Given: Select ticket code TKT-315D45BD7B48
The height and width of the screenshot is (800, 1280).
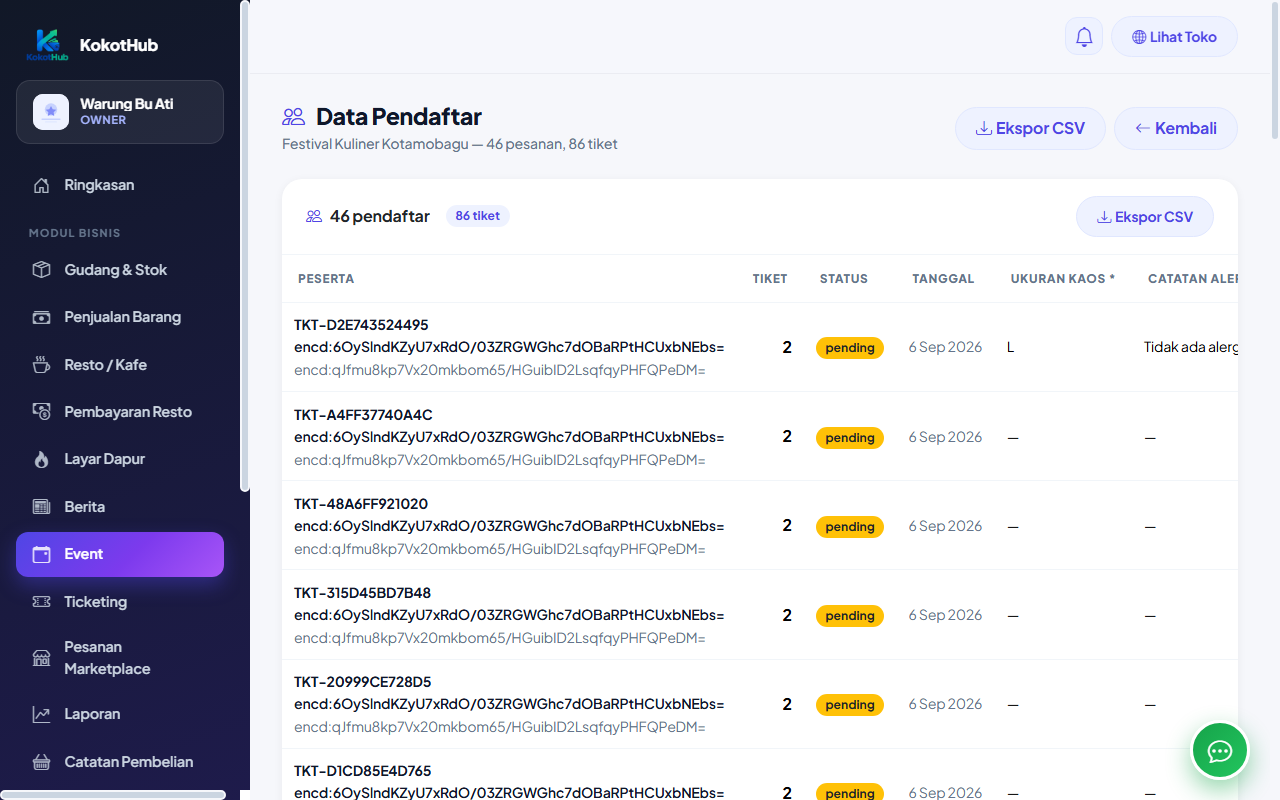Looking at the screenshot, I should [x=362, y=593].
